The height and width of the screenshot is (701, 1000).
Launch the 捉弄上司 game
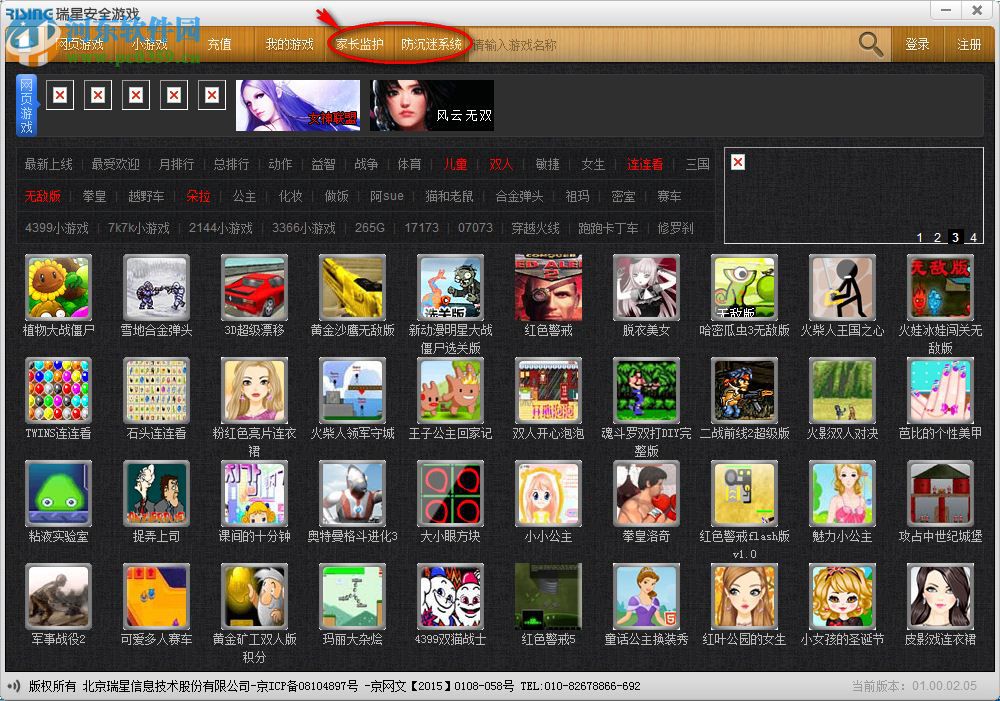coord(156,494)
